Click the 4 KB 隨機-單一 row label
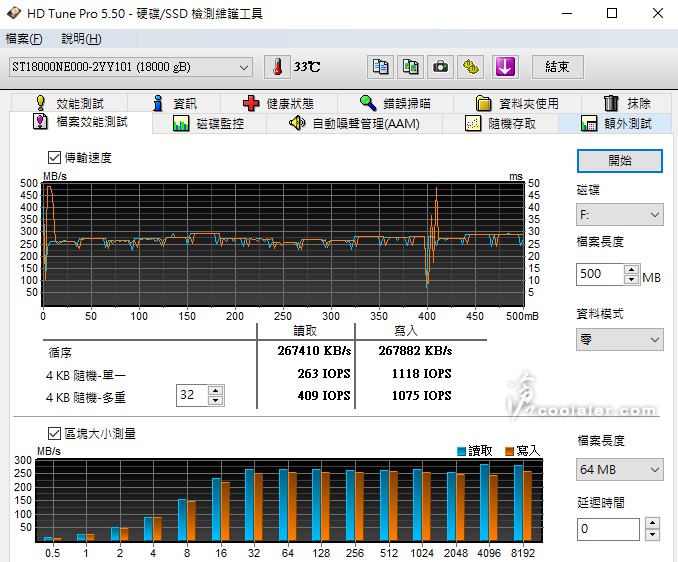 [86, 375]
